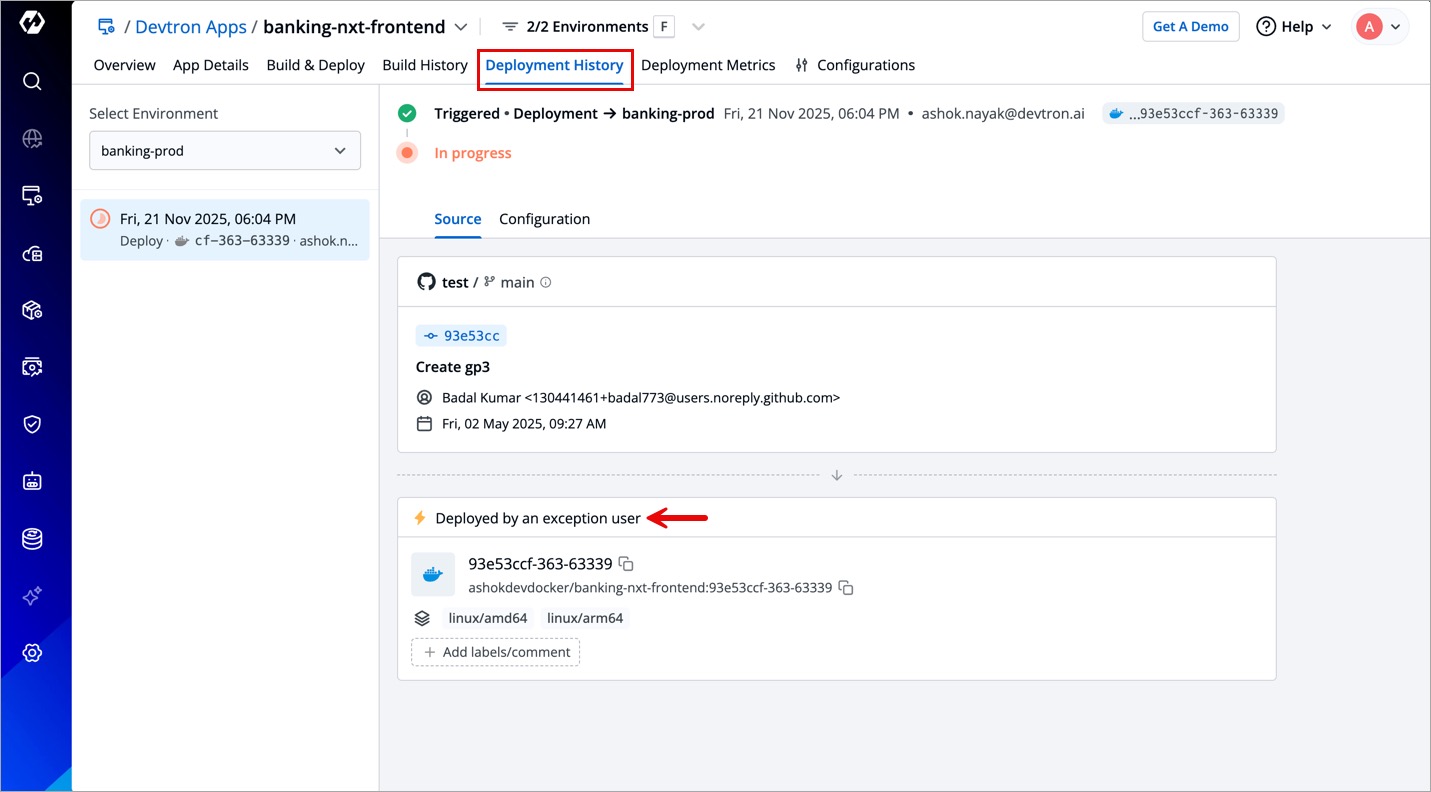This screenshot has height=792, width=1431.
Task: Expand the app name banking-nxt-frontend dropdown
Action: [x=460, y=27]
